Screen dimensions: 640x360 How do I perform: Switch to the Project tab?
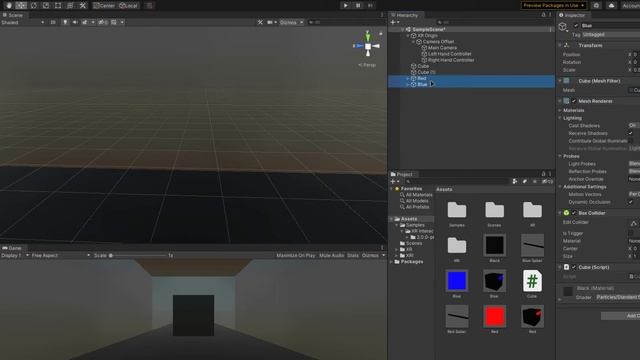tap(402, 174)
